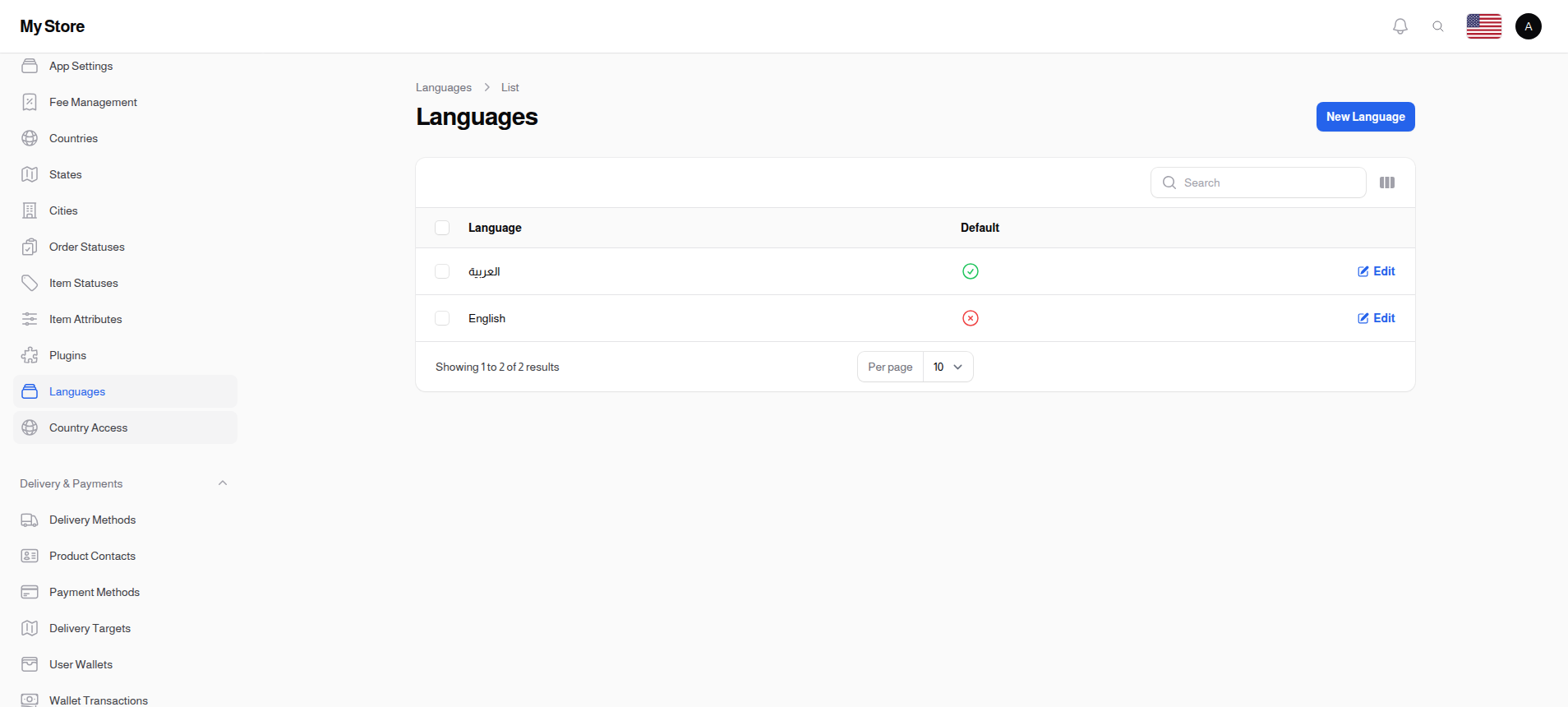
Task: Click the Payment Methods credit card icon
Action: coord(30,592)
